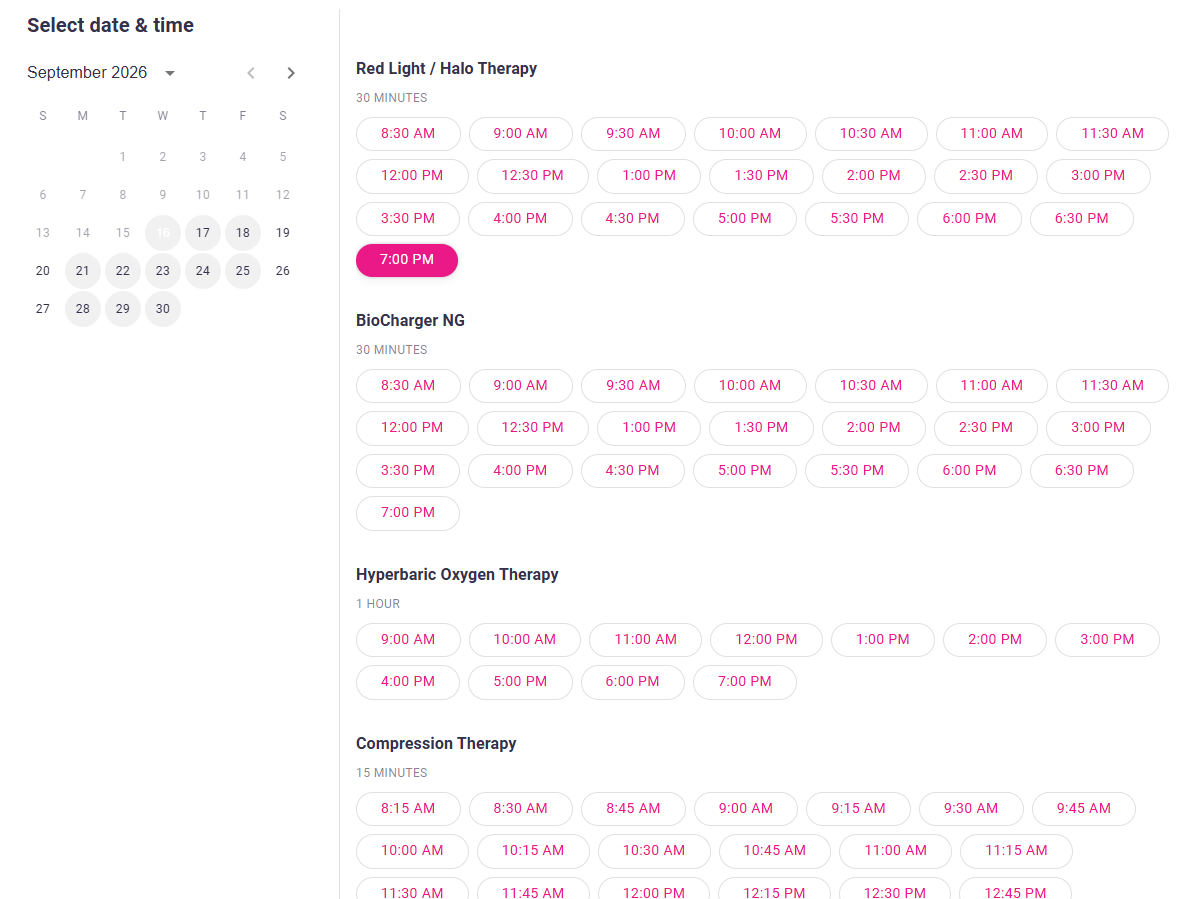Pick 6:30 PM Red Light / Halo Therapy slot
The image size is (1179, 899).
(1081, 219)
